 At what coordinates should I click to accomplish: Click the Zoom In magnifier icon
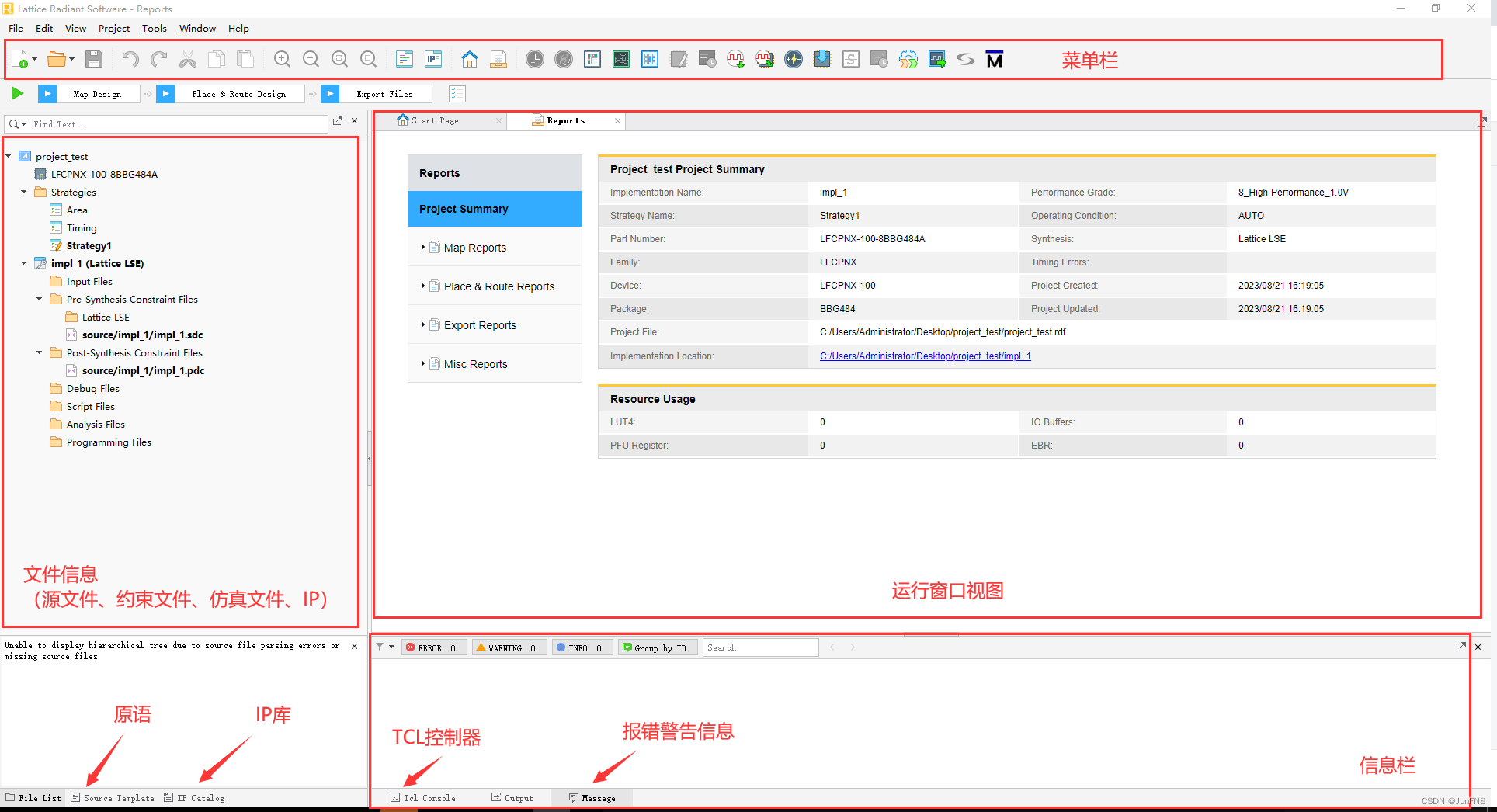pyautogui.click(x=283, y=59)
